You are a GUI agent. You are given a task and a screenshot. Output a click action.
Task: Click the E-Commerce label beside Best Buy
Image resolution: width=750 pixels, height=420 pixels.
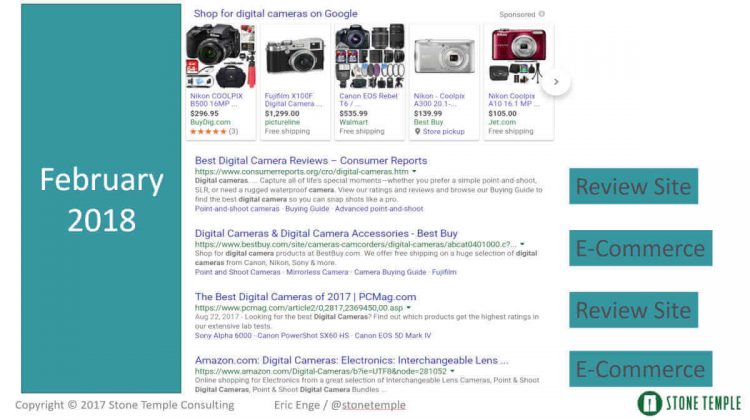click(x=640, y=248)
